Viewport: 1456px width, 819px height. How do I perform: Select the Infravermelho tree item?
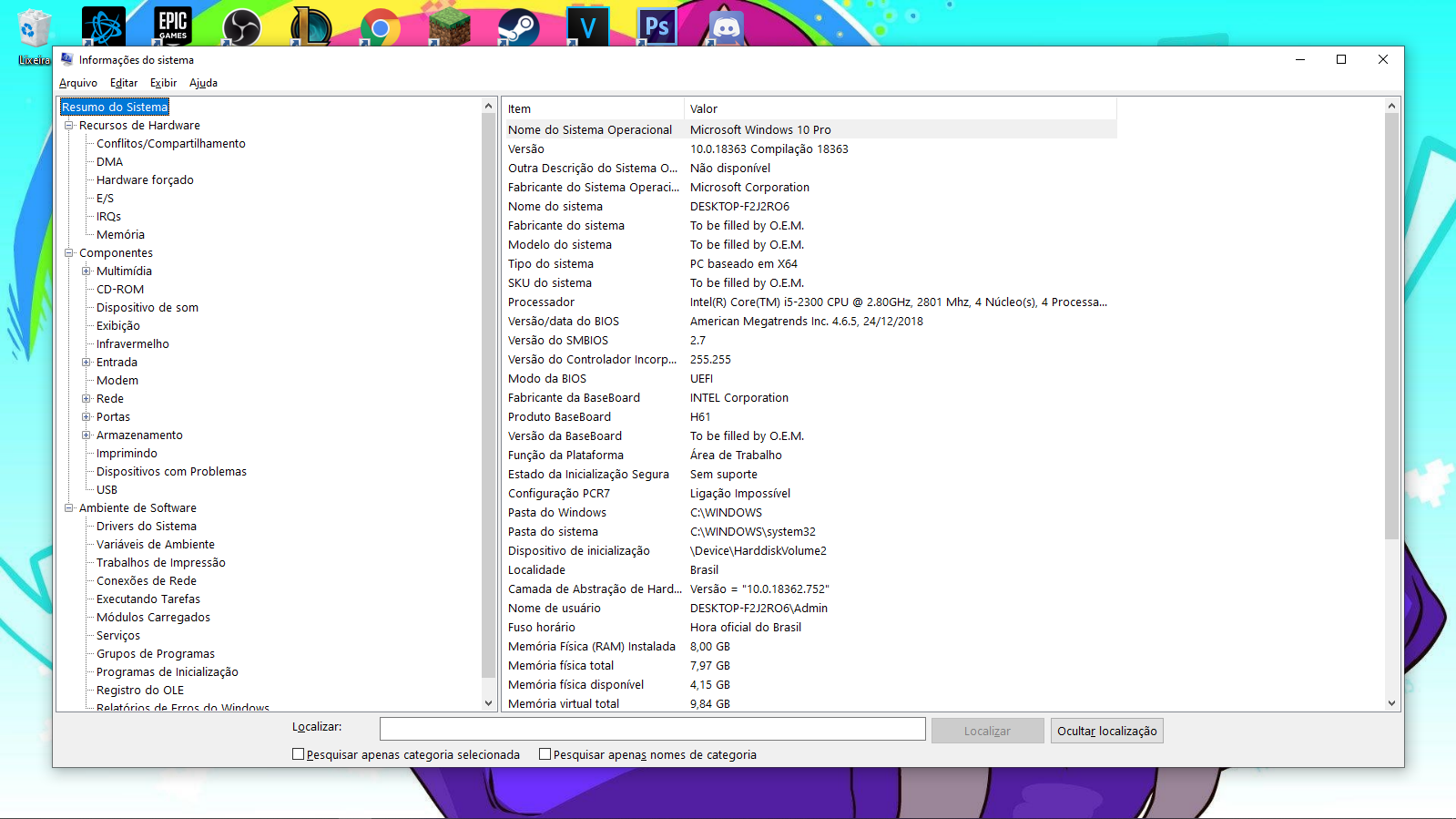click(133, 344)
